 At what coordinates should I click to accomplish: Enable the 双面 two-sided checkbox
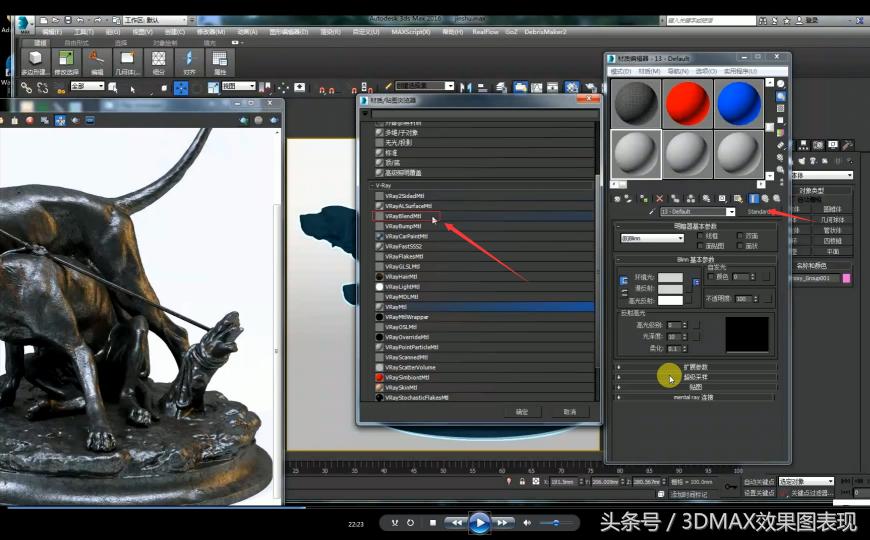(x=740, y=236)
